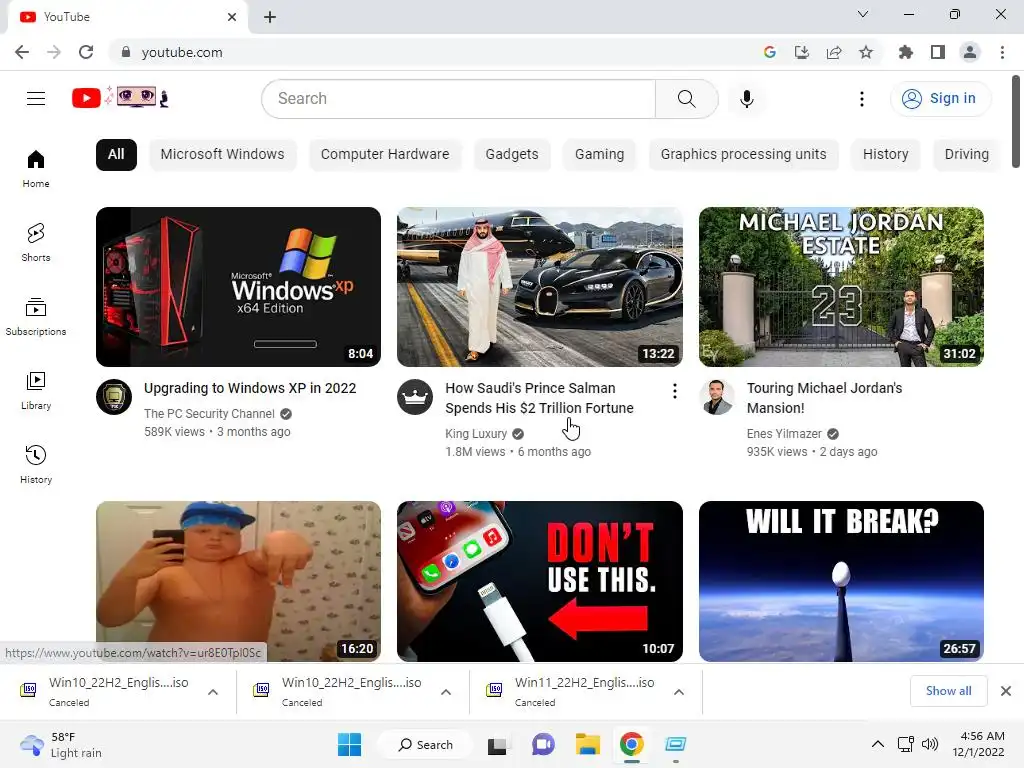Click the install app icon in address bar

coord(802,52)
